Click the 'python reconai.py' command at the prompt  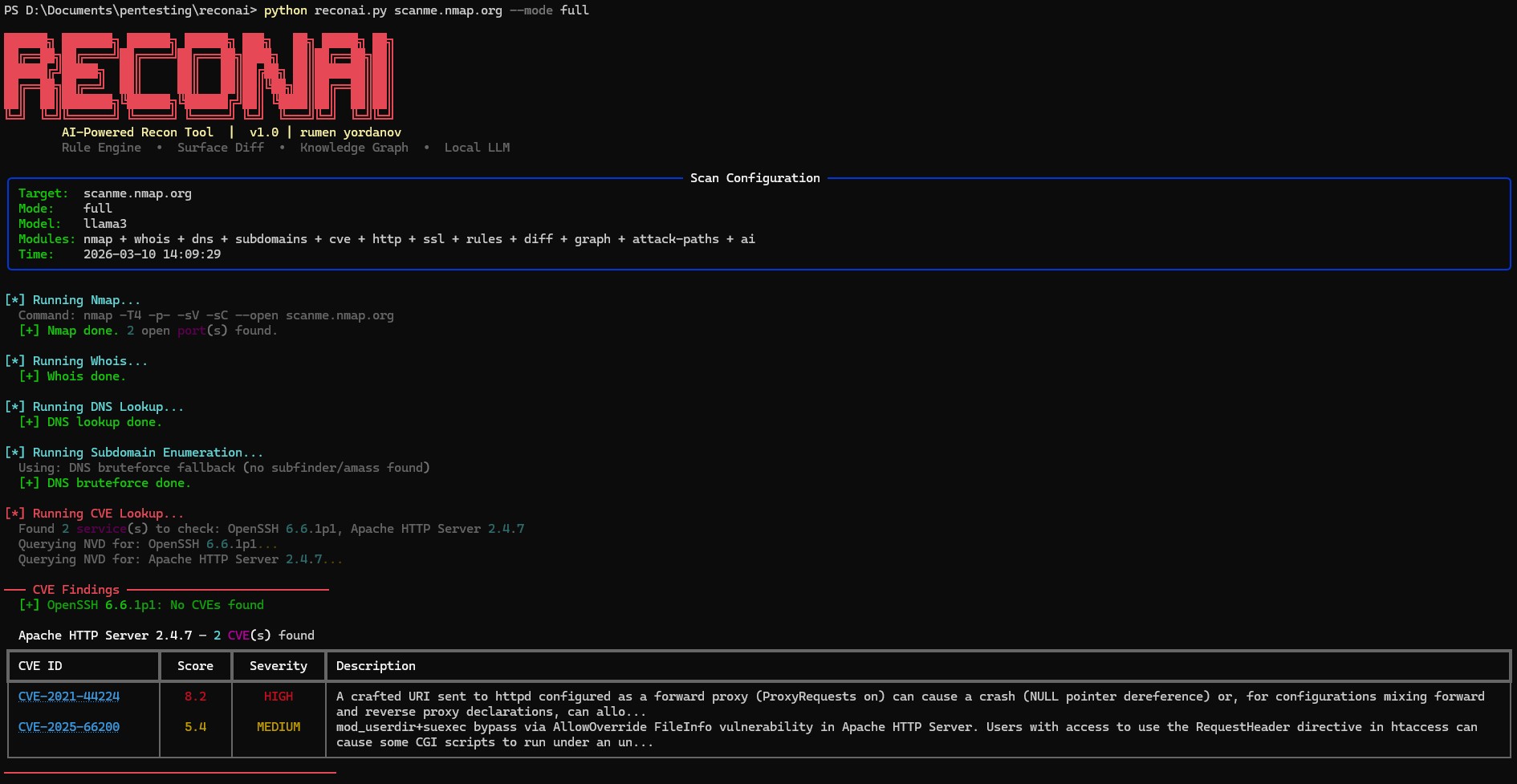click(325, 10)
